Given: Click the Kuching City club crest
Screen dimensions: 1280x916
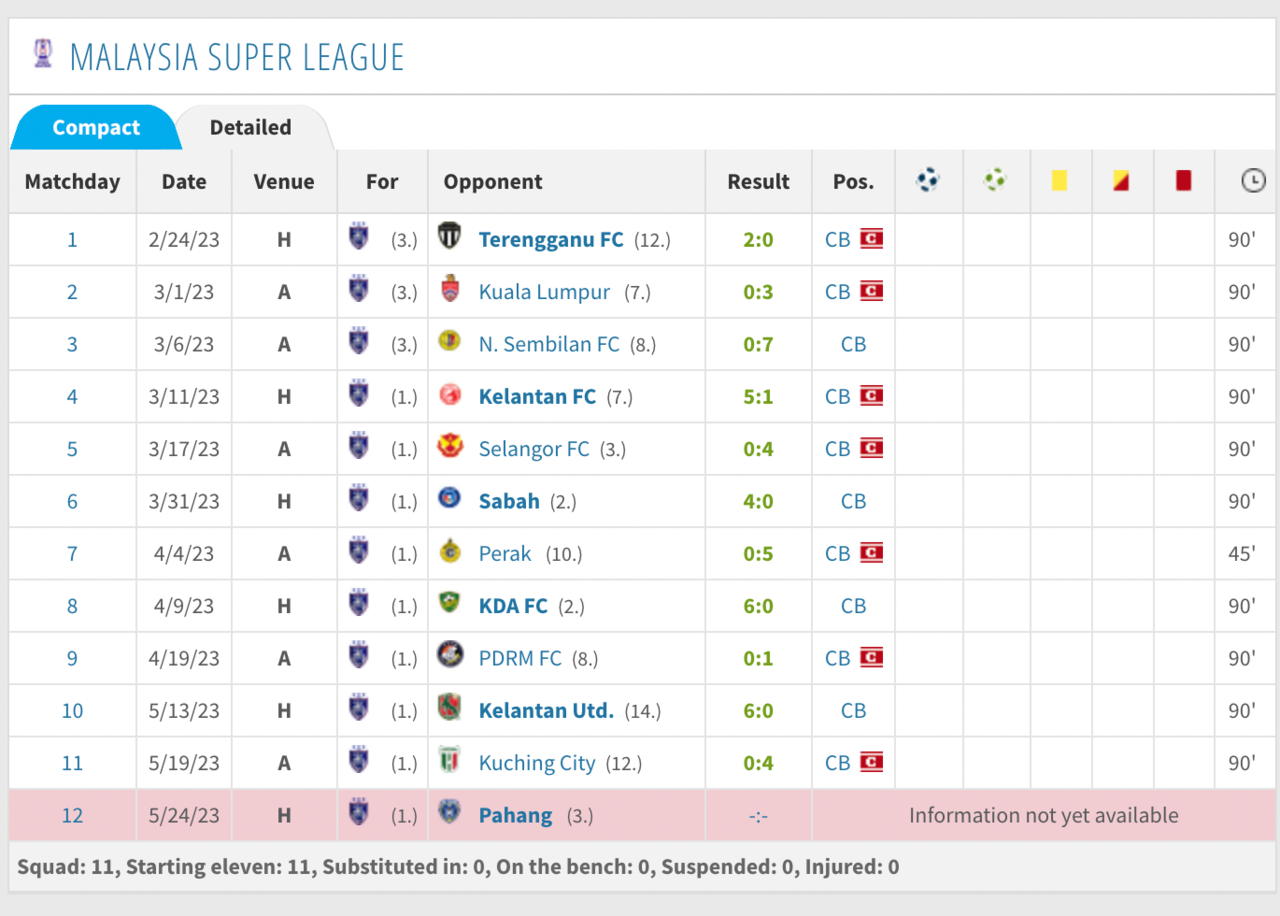Looking at the screenshot, I should click(x=450, y=761).
